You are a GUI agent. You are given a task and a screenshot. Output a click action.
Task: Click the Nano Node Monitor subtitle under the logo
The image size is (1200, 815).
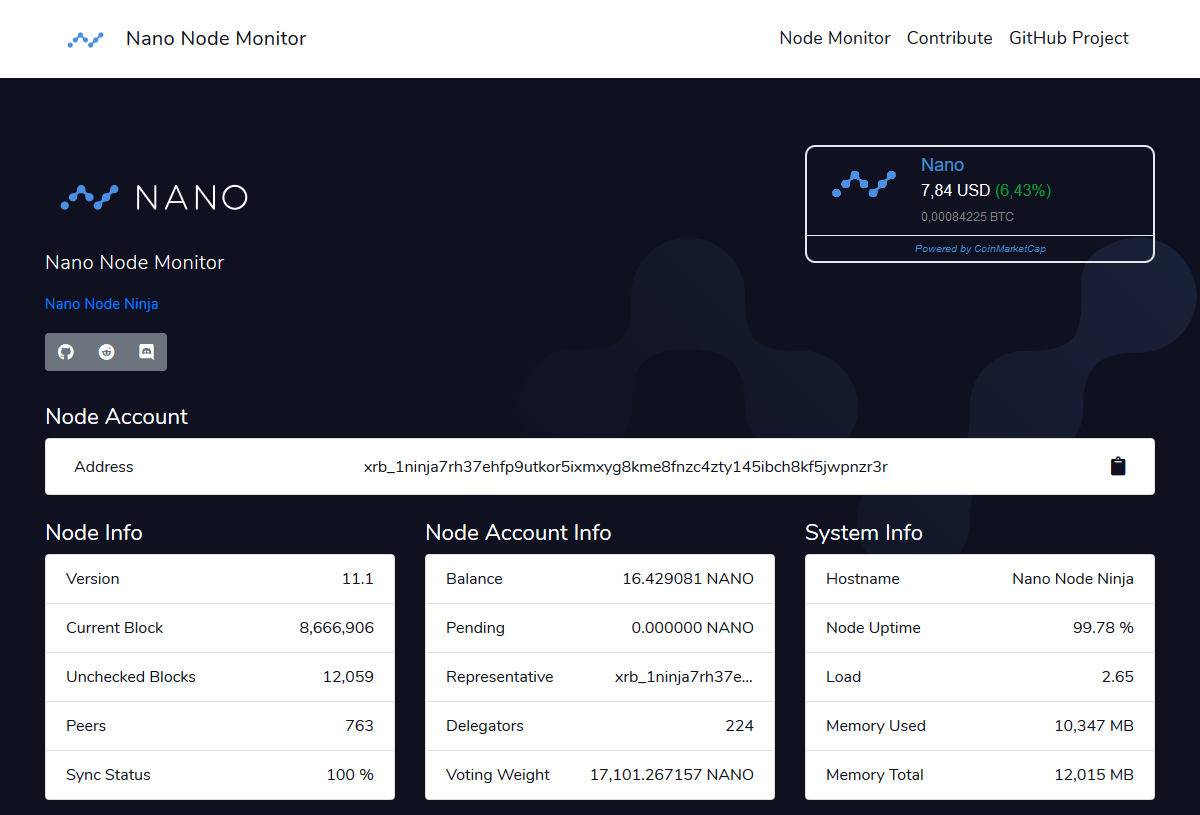tap(135, 262)
